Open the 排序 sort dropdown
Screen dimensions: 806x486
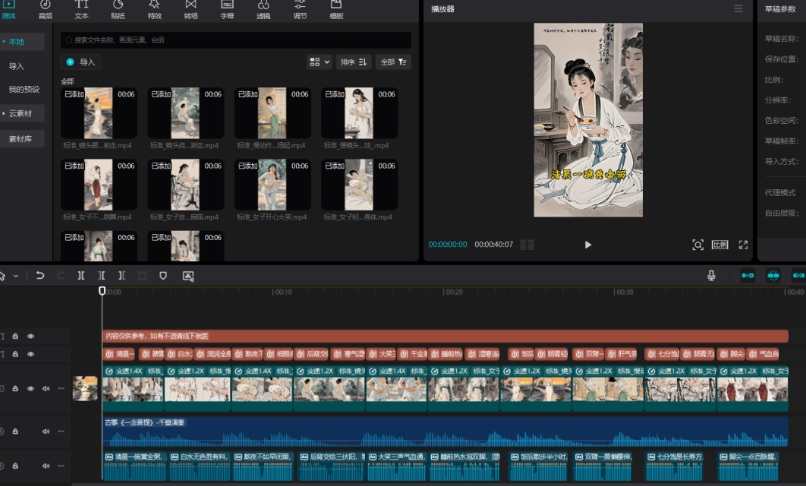point(353,62)
